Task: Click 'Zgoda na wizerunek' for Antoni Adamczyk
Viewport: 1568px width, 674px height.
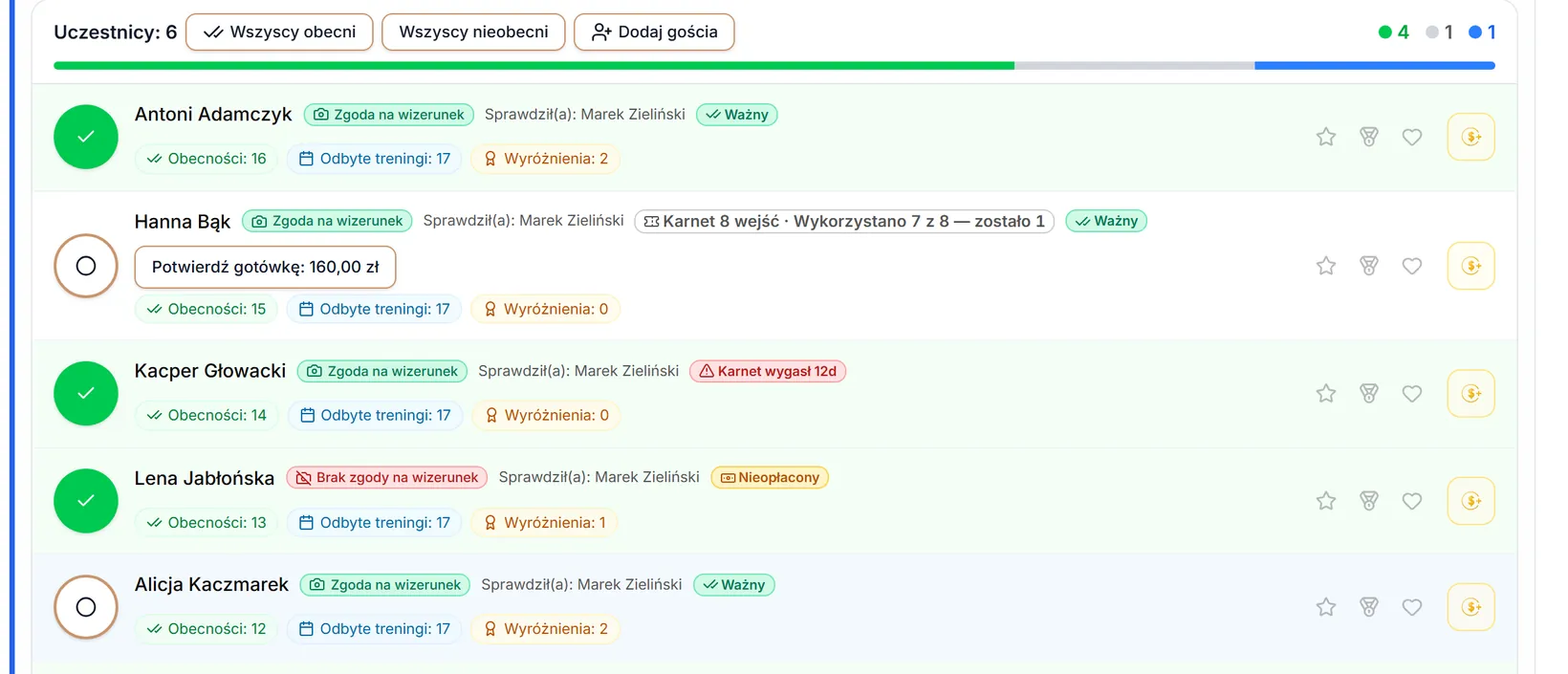Action: point(389,115)
